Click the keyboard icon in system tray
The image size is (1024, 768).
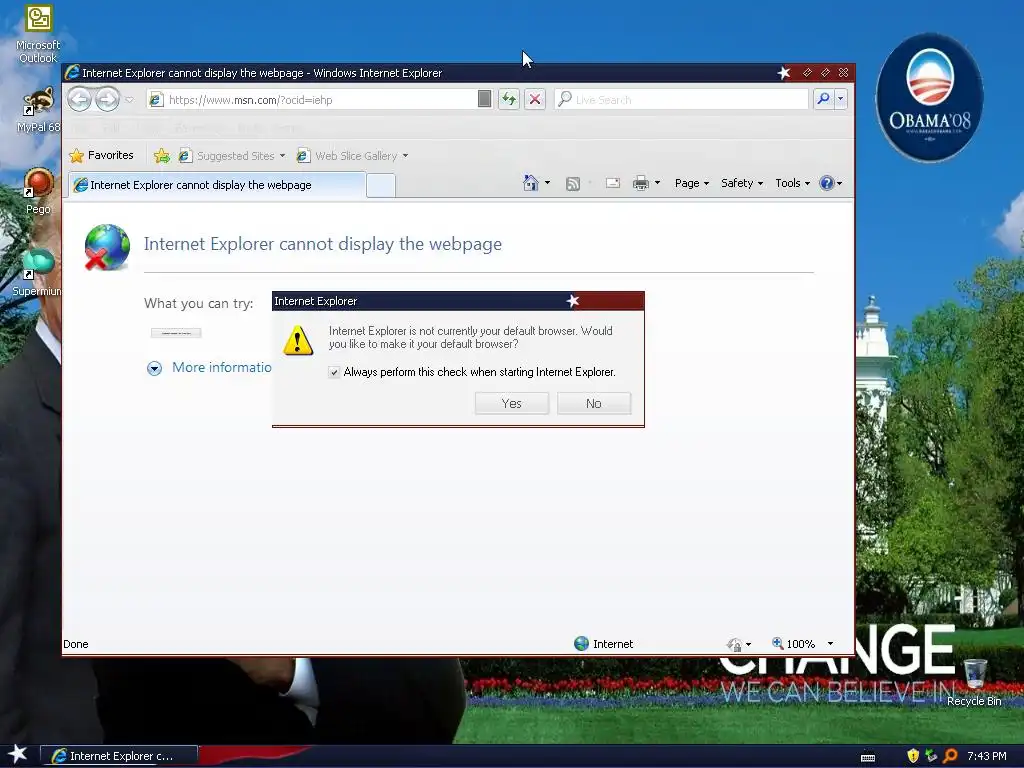click(868, 757)
